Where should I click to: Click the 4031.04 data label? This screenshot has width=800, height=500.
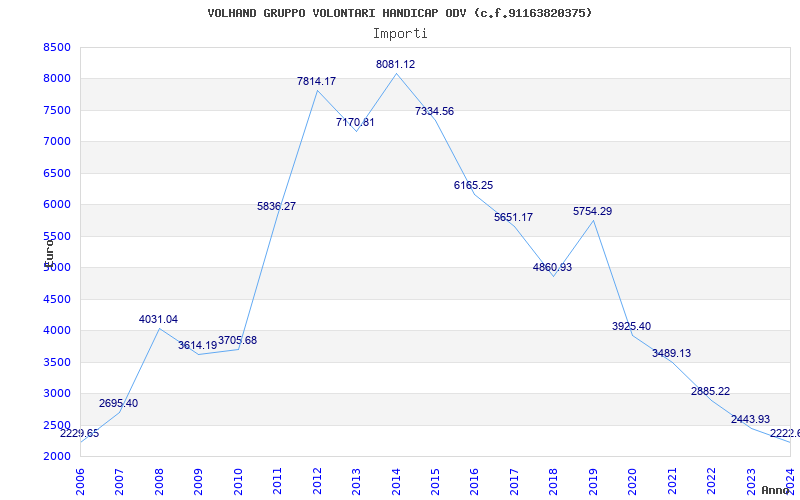coord(158,319)
